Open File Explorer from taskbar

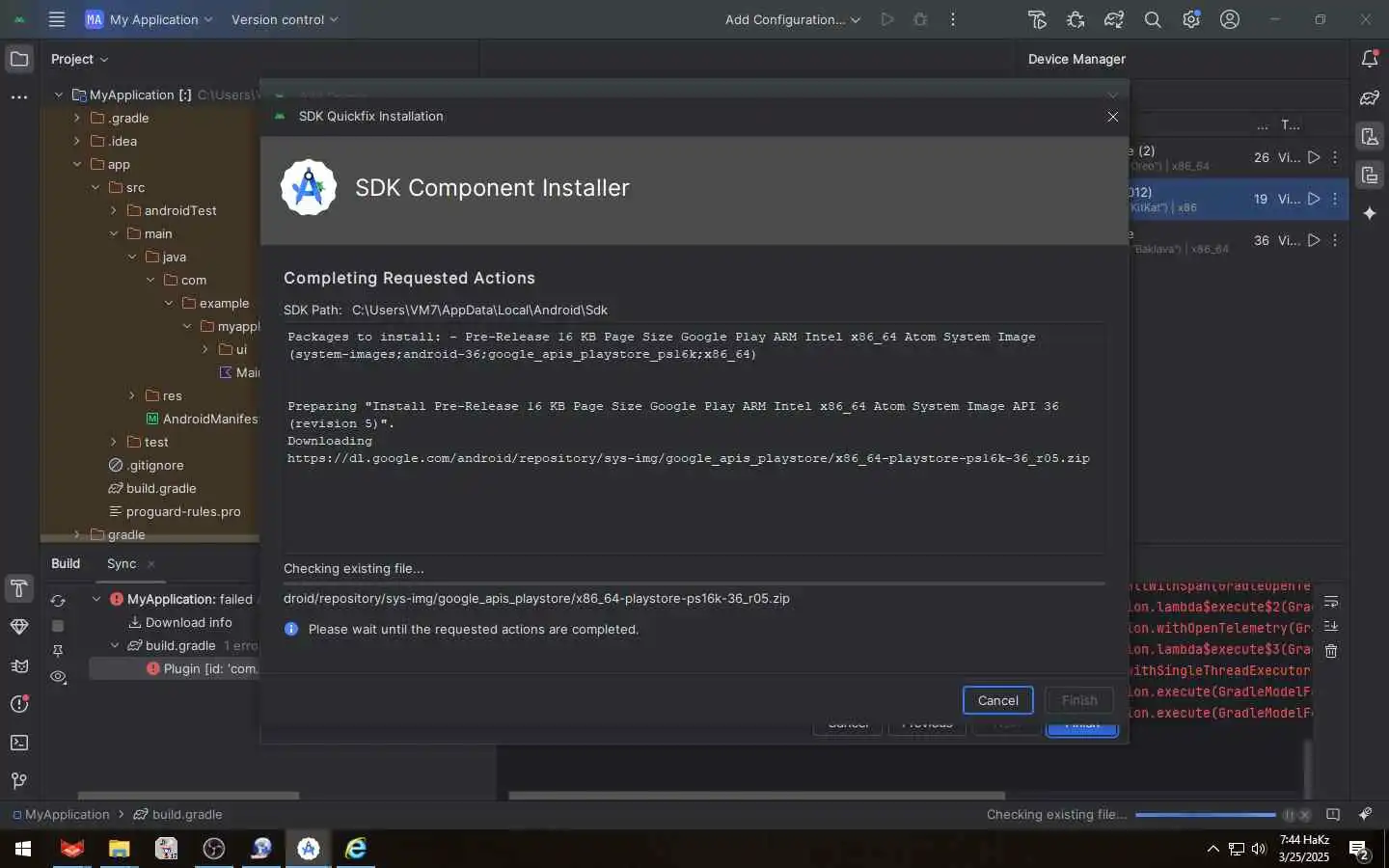point(119,849)
